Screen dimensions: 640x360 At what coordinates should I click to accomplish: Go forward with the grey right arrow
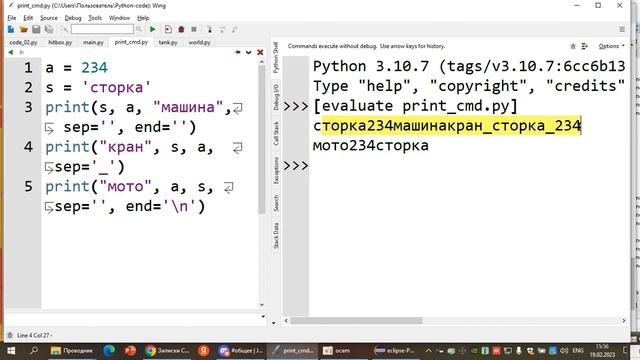22,52
